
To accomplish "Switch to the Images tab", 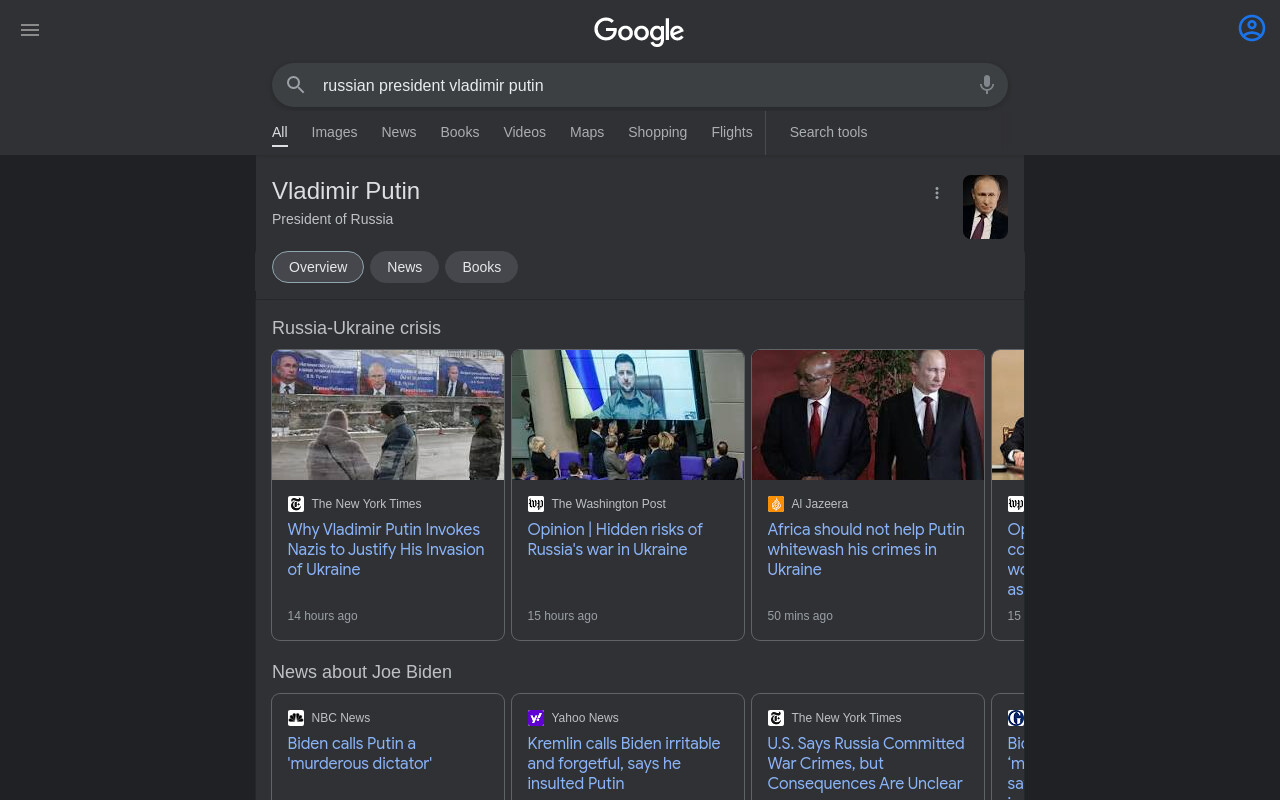I will 334,132.
